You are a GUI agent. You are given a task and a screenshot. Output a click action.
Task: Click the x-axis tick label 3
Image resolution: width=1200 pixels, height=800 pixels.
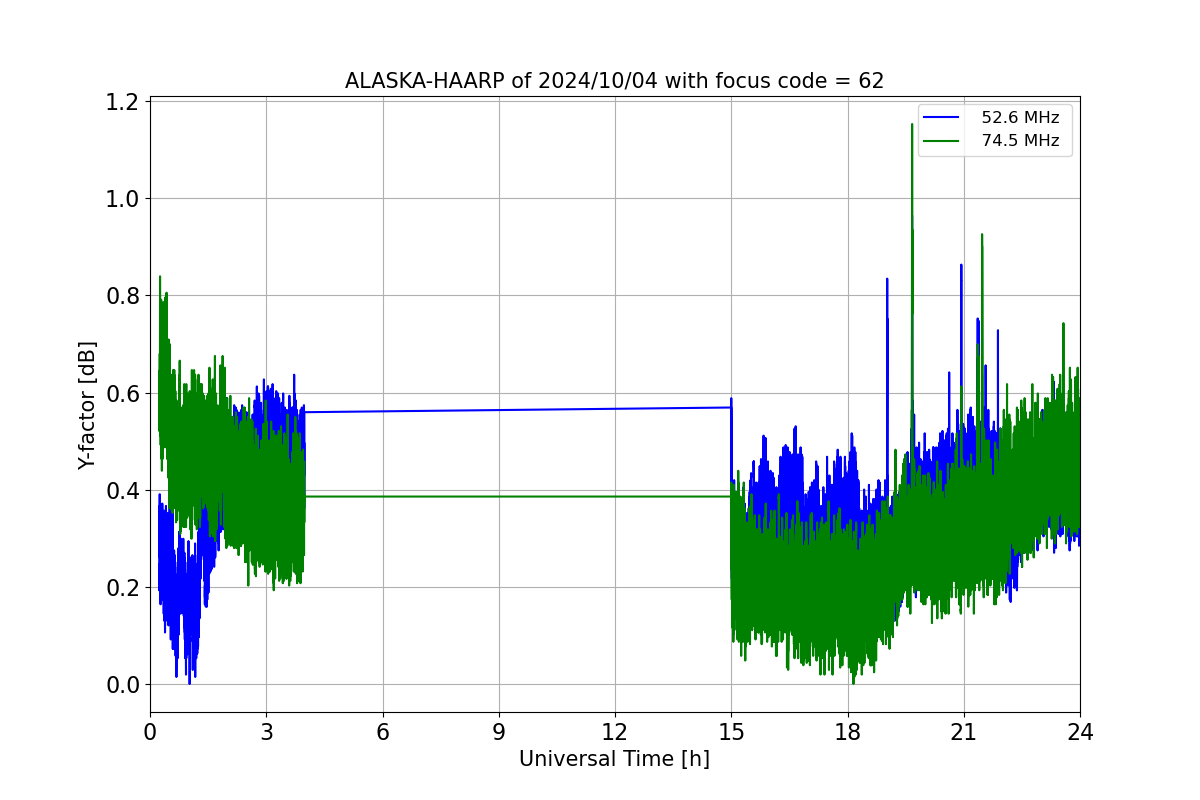[x=266, y=732]
